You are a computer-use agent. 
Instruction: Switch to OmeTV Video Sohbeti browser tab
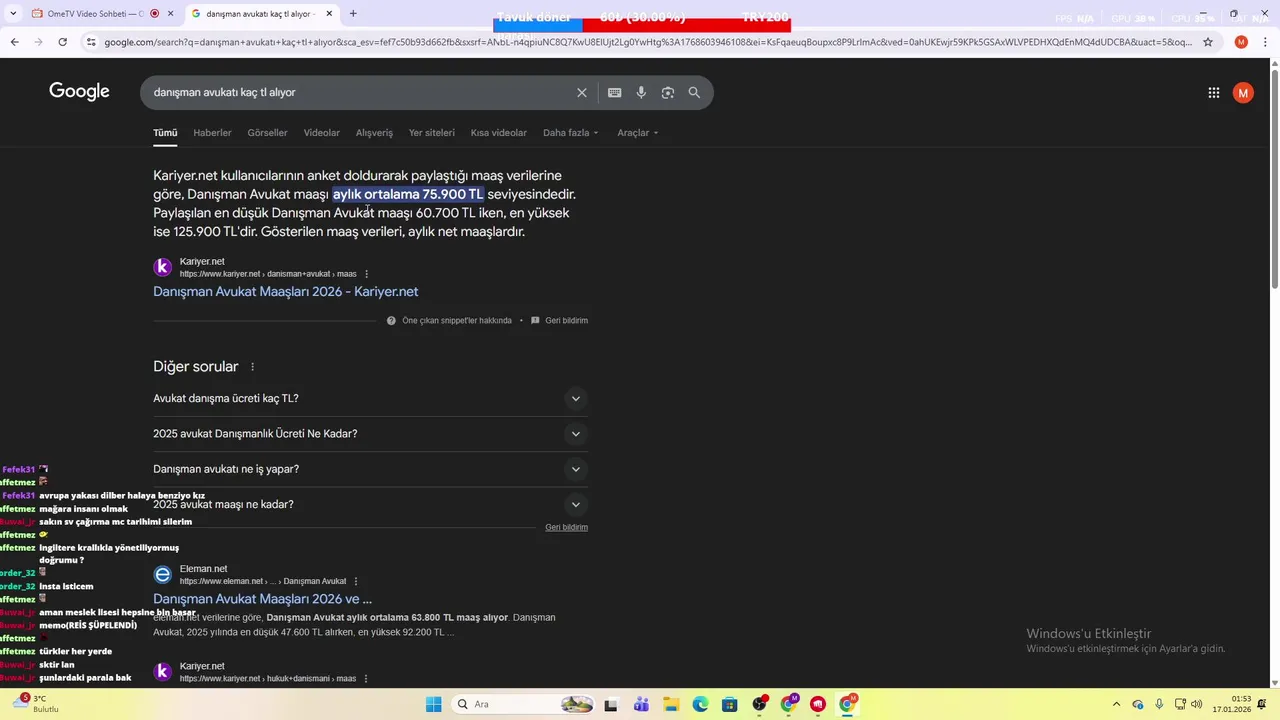point(97,14)
